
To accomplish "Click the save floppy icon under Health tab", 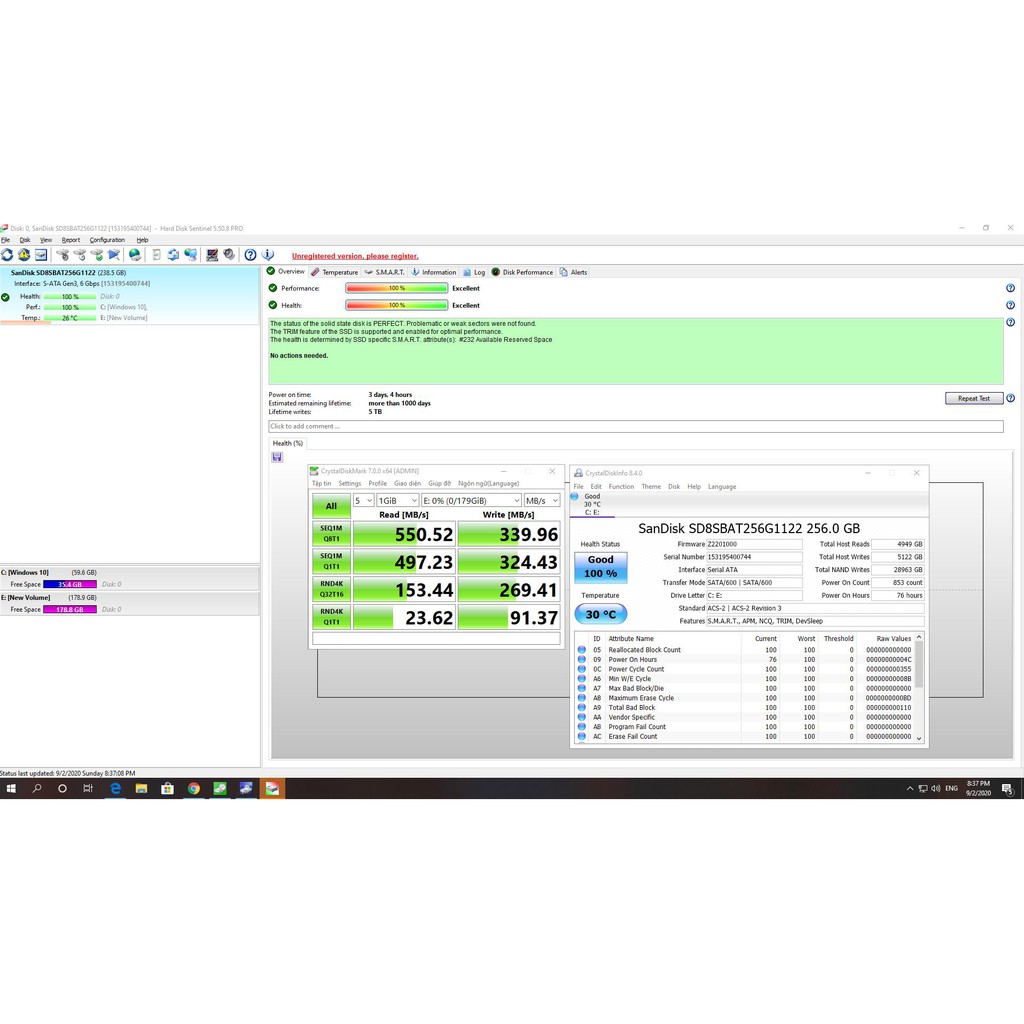I will [x=277, y=457].
